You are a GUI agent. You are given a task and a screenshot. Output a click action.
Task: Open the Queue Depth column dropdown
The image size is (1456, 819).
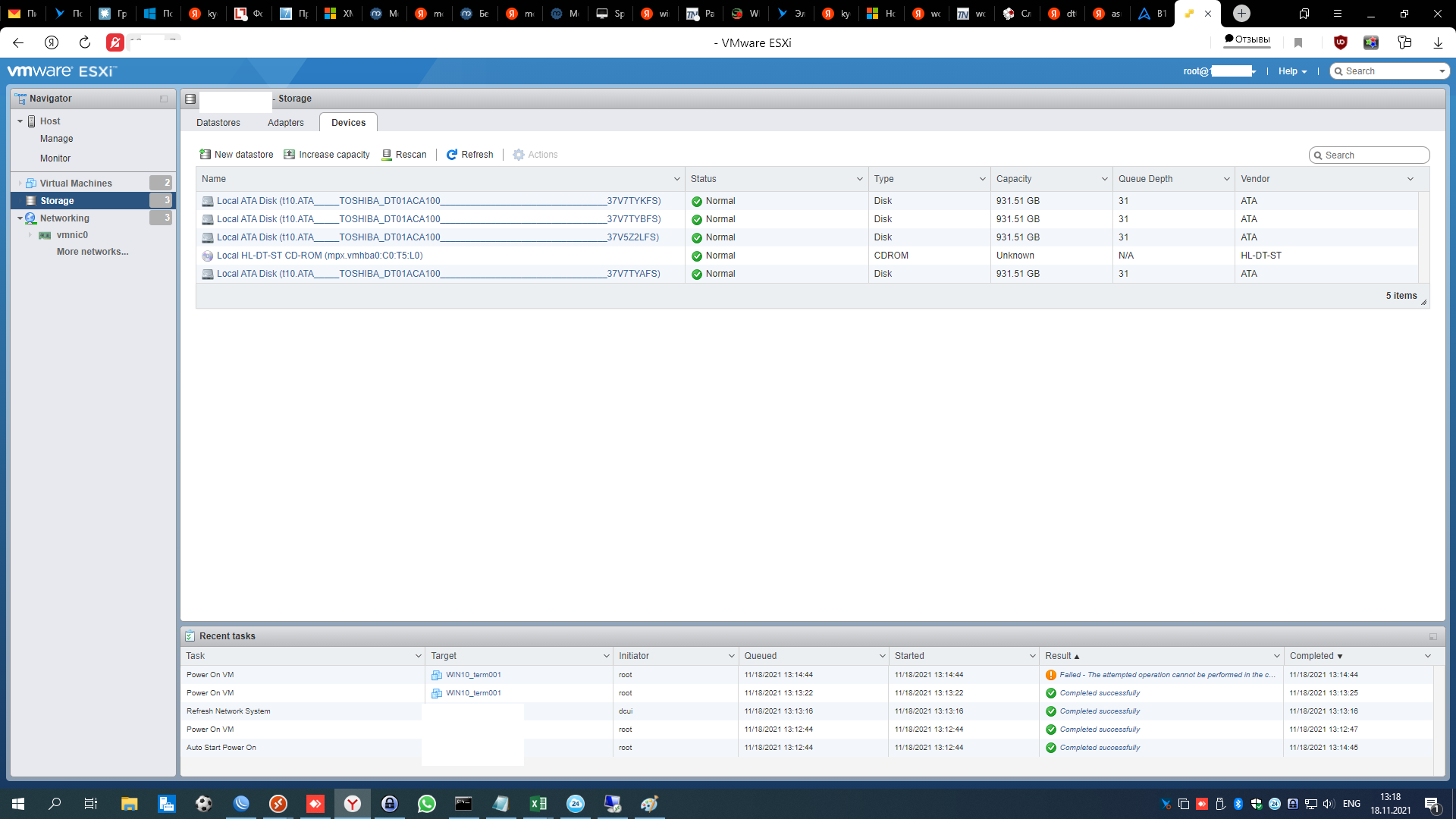(1227, 180)
